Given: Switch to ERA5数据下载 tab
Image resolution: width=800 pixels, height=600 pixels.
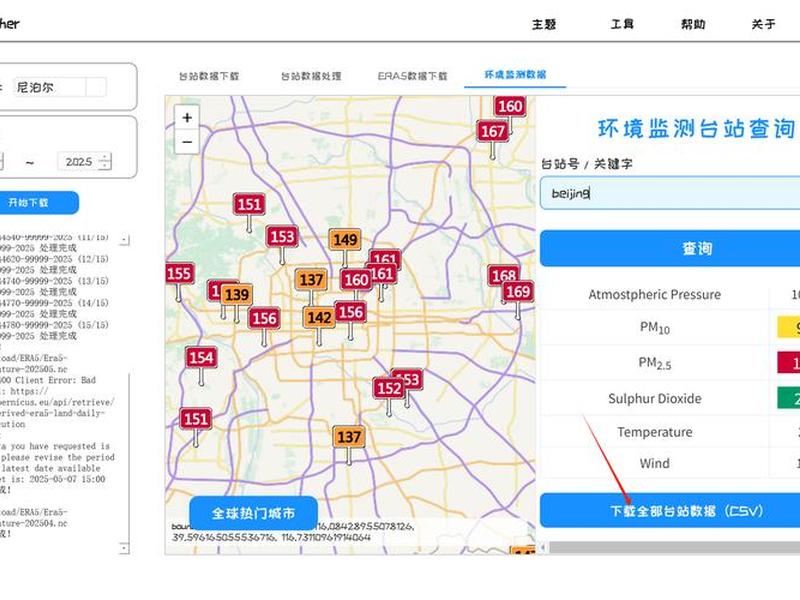Looking at the screenshot, I should (x=412, y=76).
